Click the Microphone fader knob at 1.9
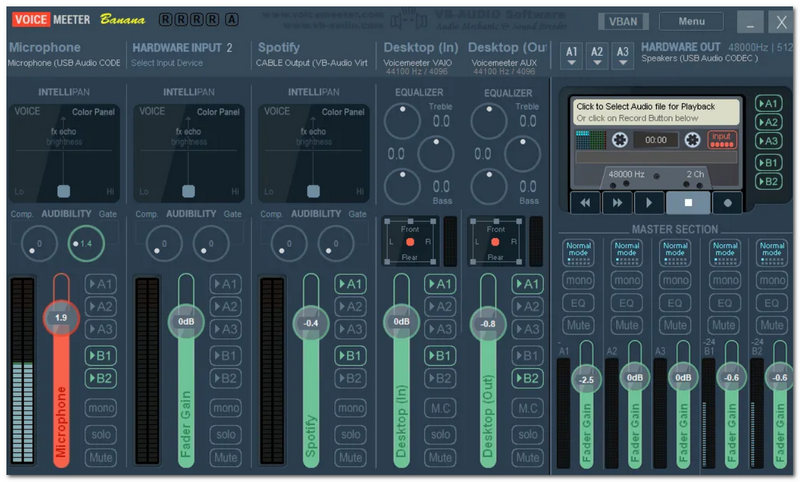This screenshot has height=482, width=800. [x=61, y=318]
